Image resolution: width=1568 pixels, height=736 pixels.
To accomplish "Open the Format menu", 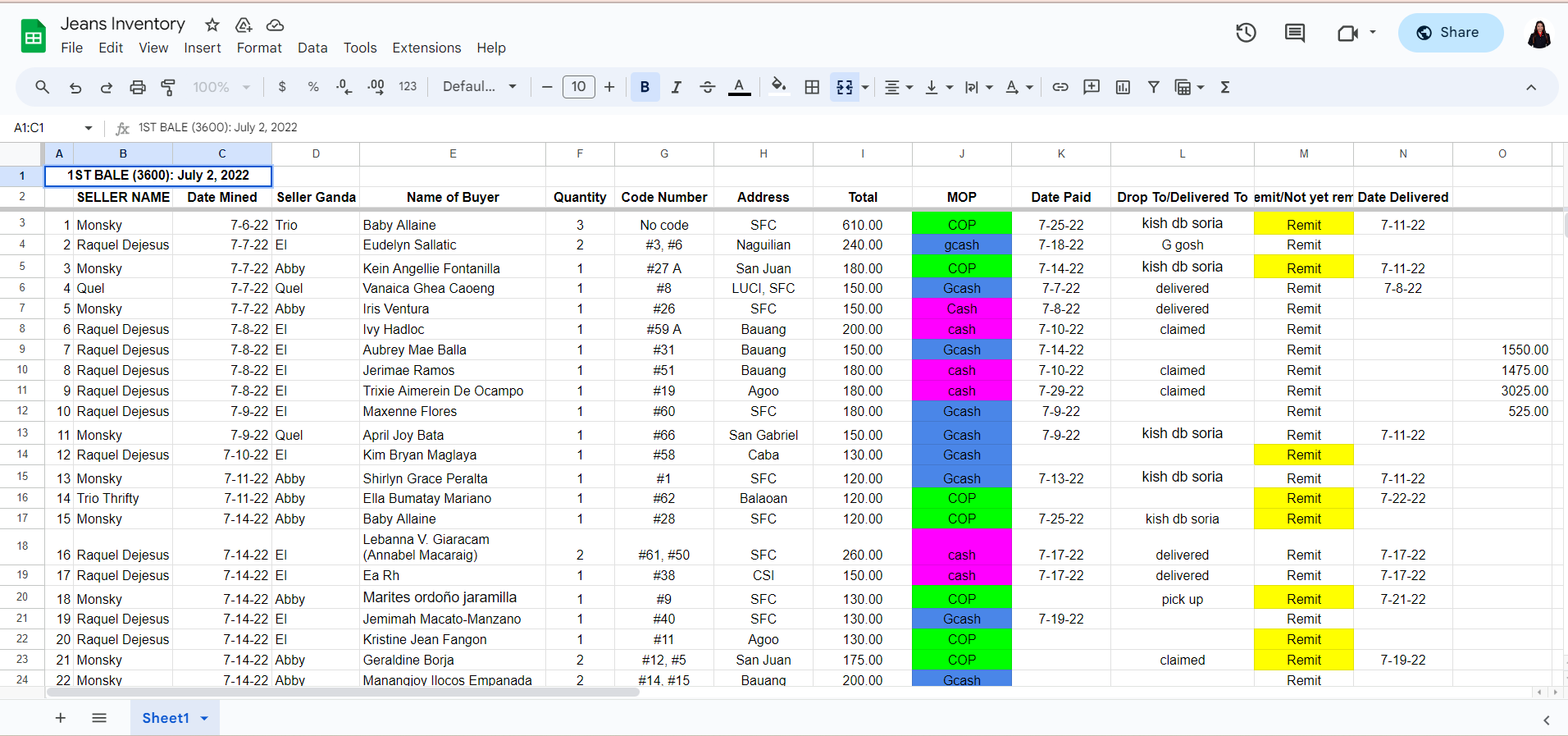I will (259, 48).
